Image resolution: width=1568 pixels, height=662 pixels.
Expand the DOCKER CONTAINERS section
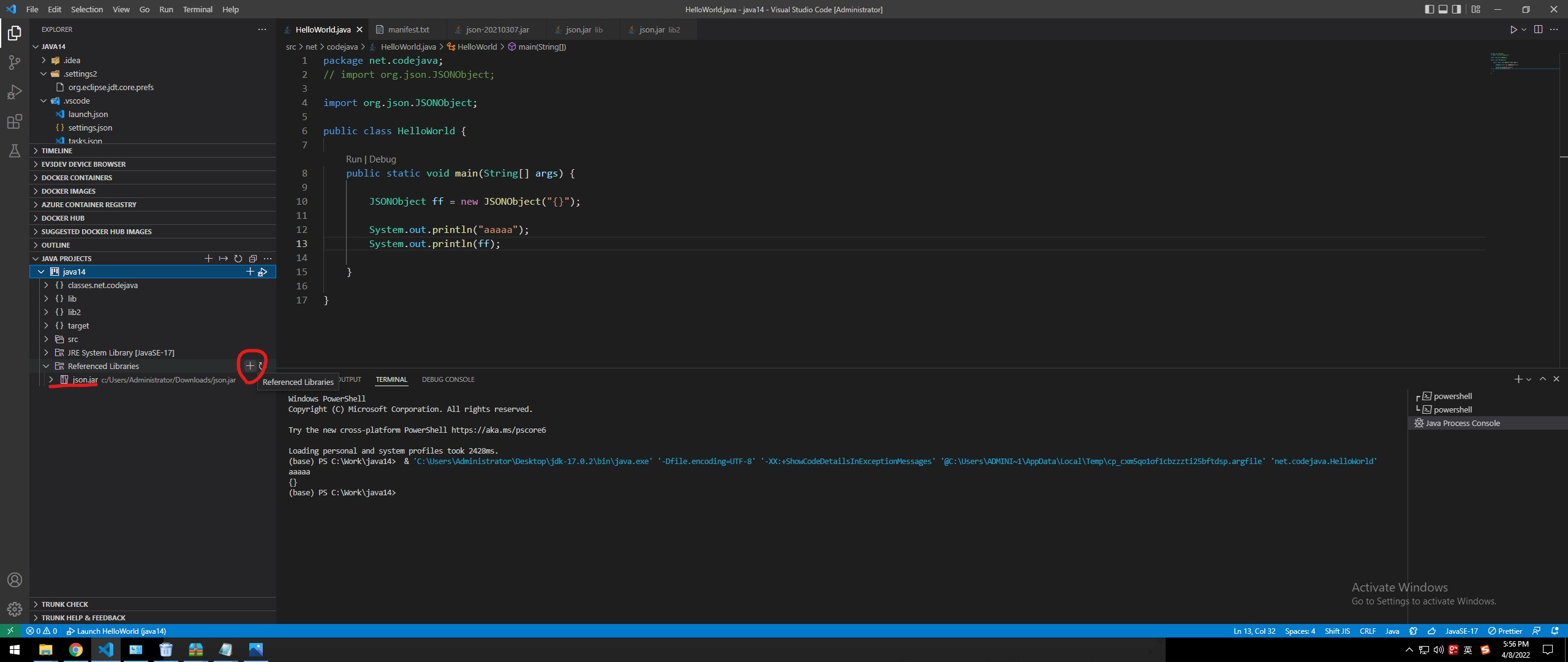pos(153,178)
